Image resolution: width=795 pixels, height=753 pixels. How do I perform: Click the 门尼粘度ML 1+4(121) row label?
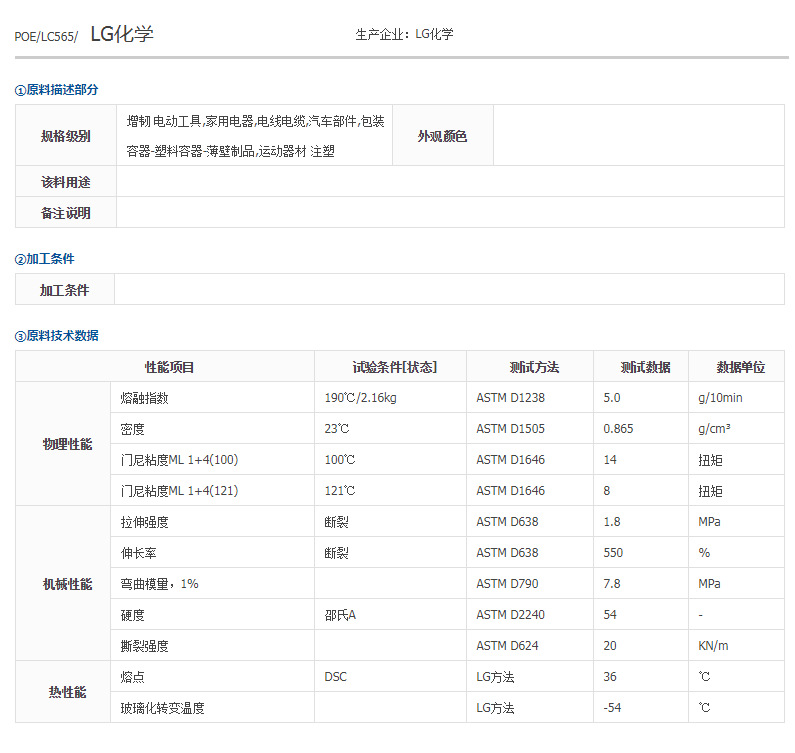[179, 491]
